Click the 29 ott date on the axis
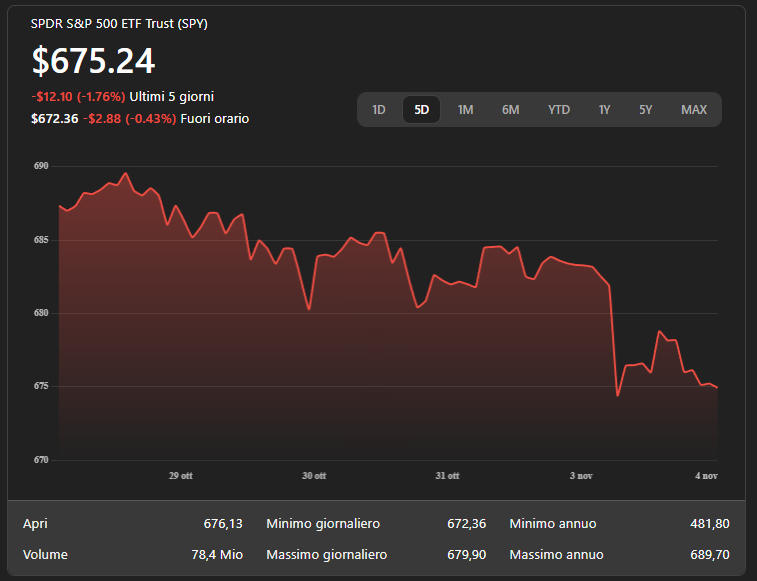757x581 pixels. [x=180, y=476]
